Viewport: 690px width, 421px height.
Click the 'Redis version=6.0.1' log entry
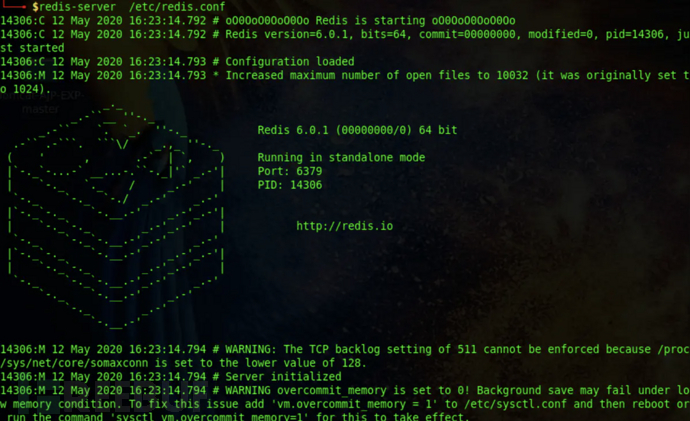[290, 34]
